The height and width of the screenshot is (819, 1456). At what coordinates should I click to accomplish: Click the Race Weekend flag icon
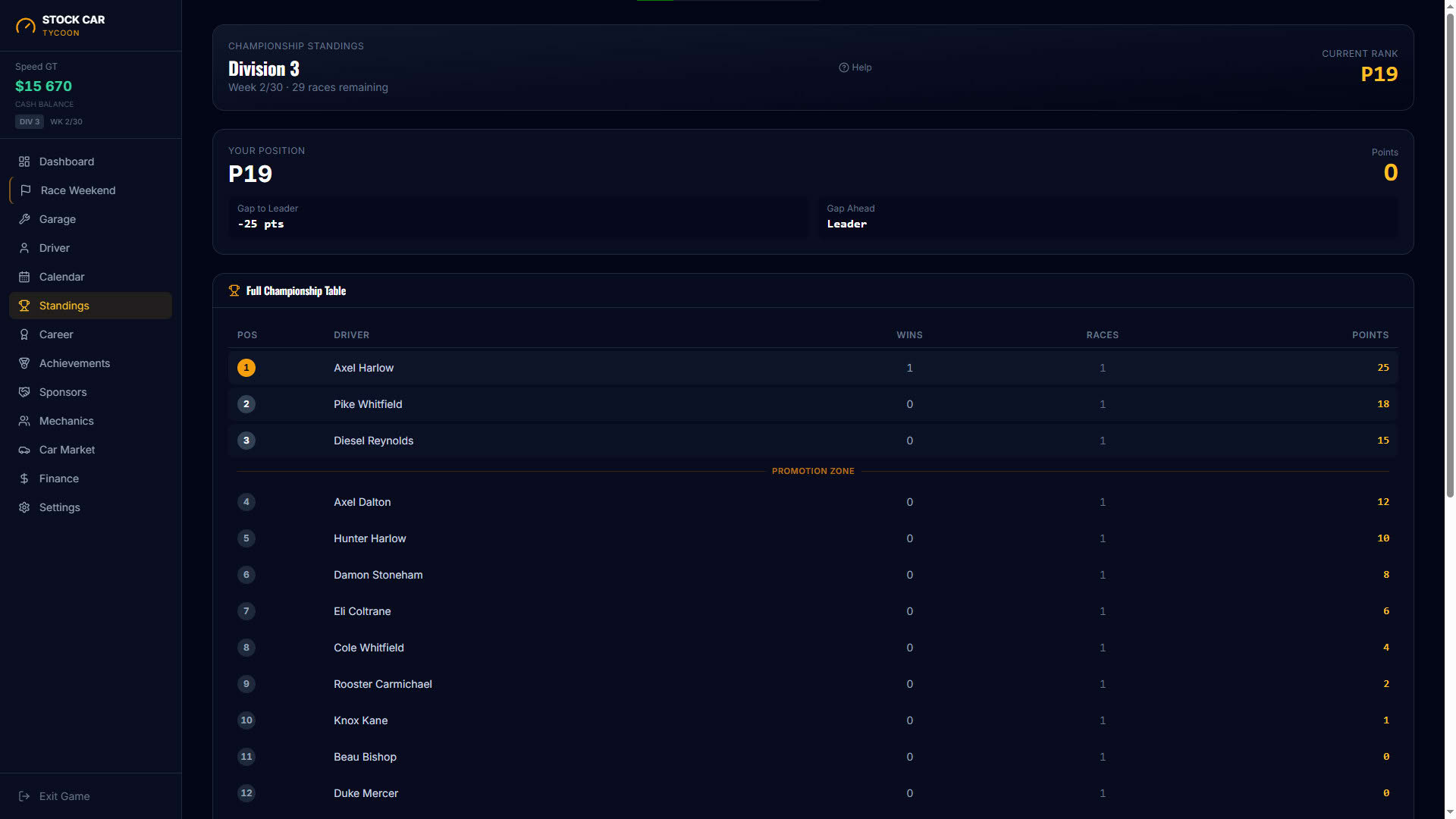26,190
